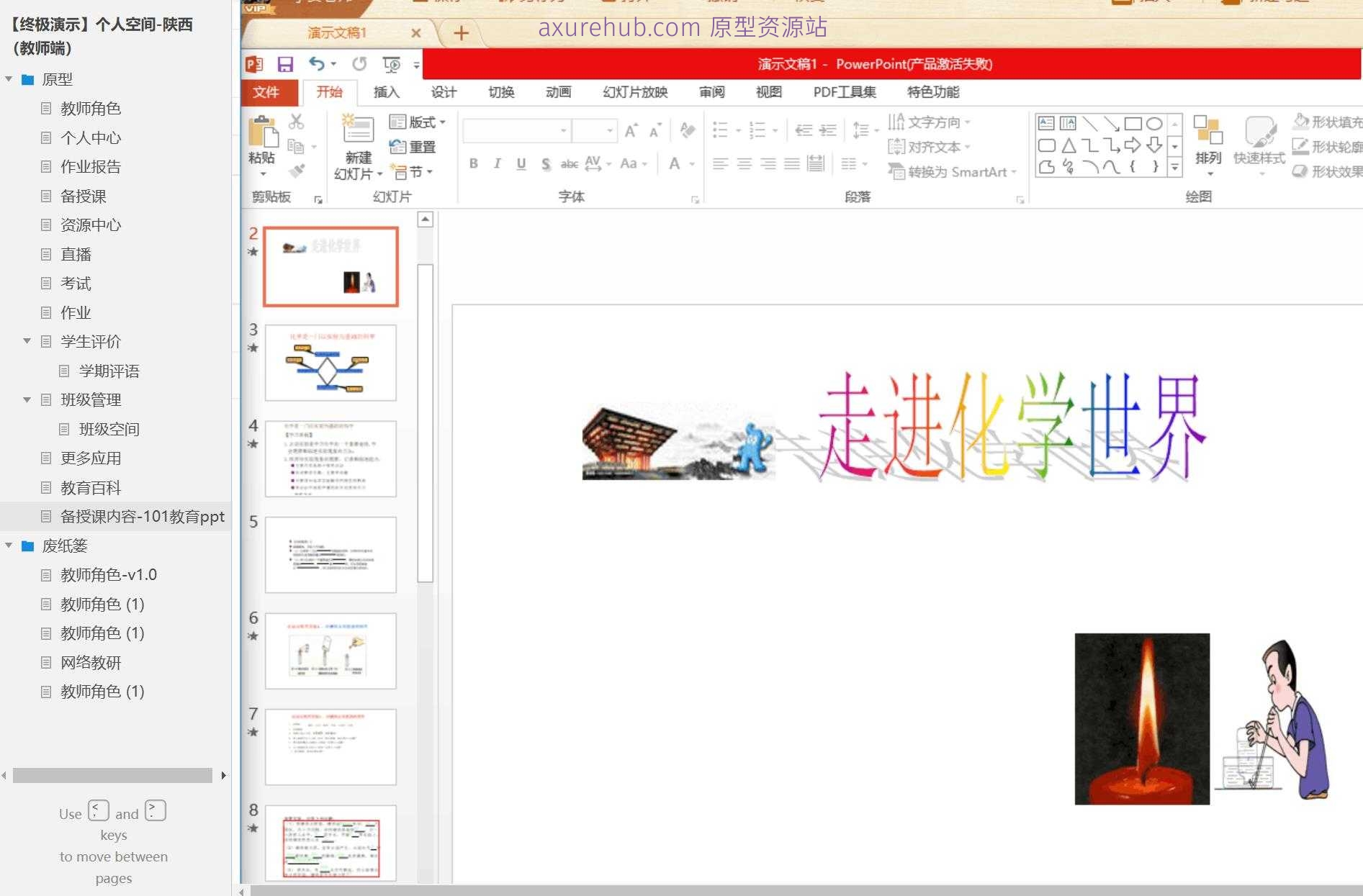The height and width of the screenshot is (896, 1363).
Task: Collapse the 废纸篓 folder in the sidebar
Action: click(9, 546)
